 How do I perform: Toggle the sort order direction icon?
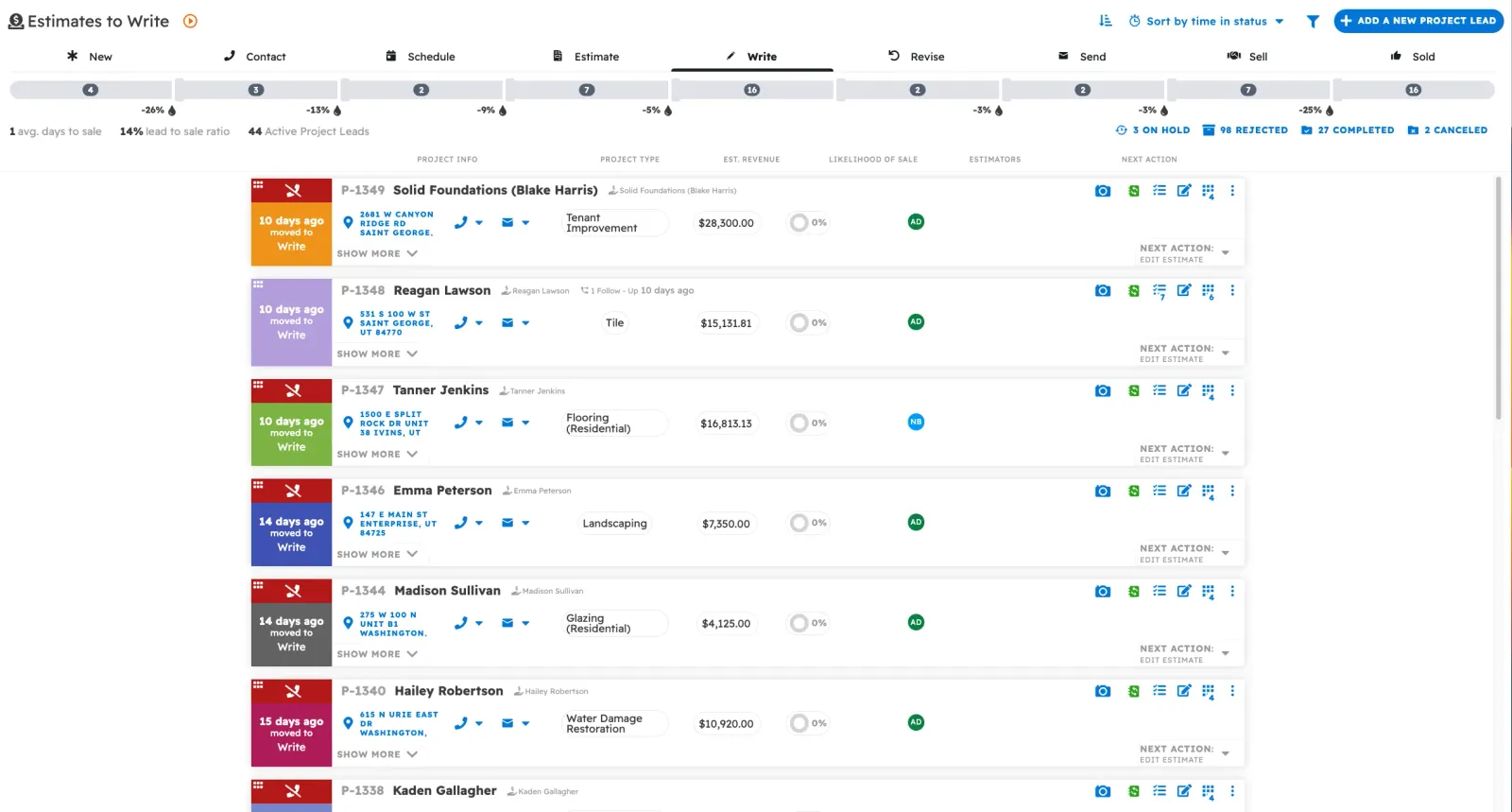point(1105,21)
